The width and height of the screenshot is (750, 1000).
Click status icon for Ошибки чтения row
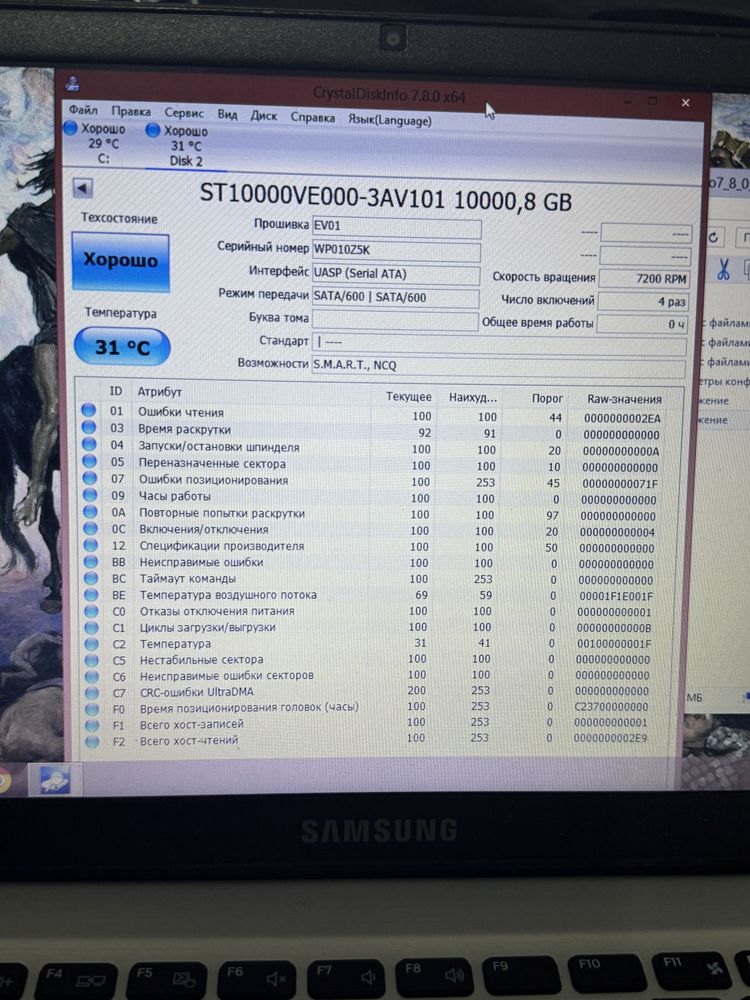click(x=89, y=410)
